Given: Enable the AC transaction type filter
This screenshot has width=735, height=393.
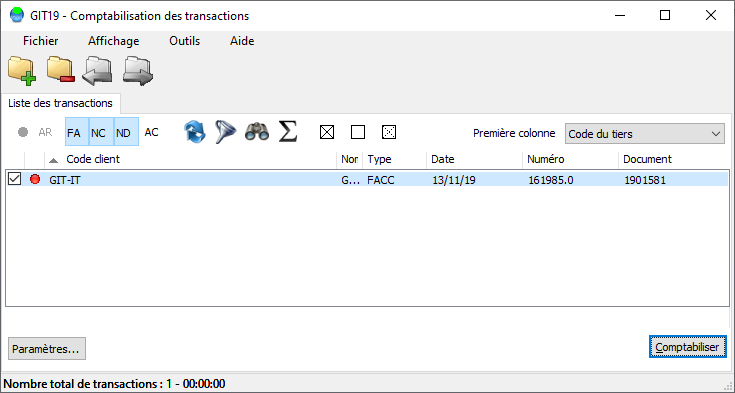Looking at the screenshot, I should (x=151, y=132).
